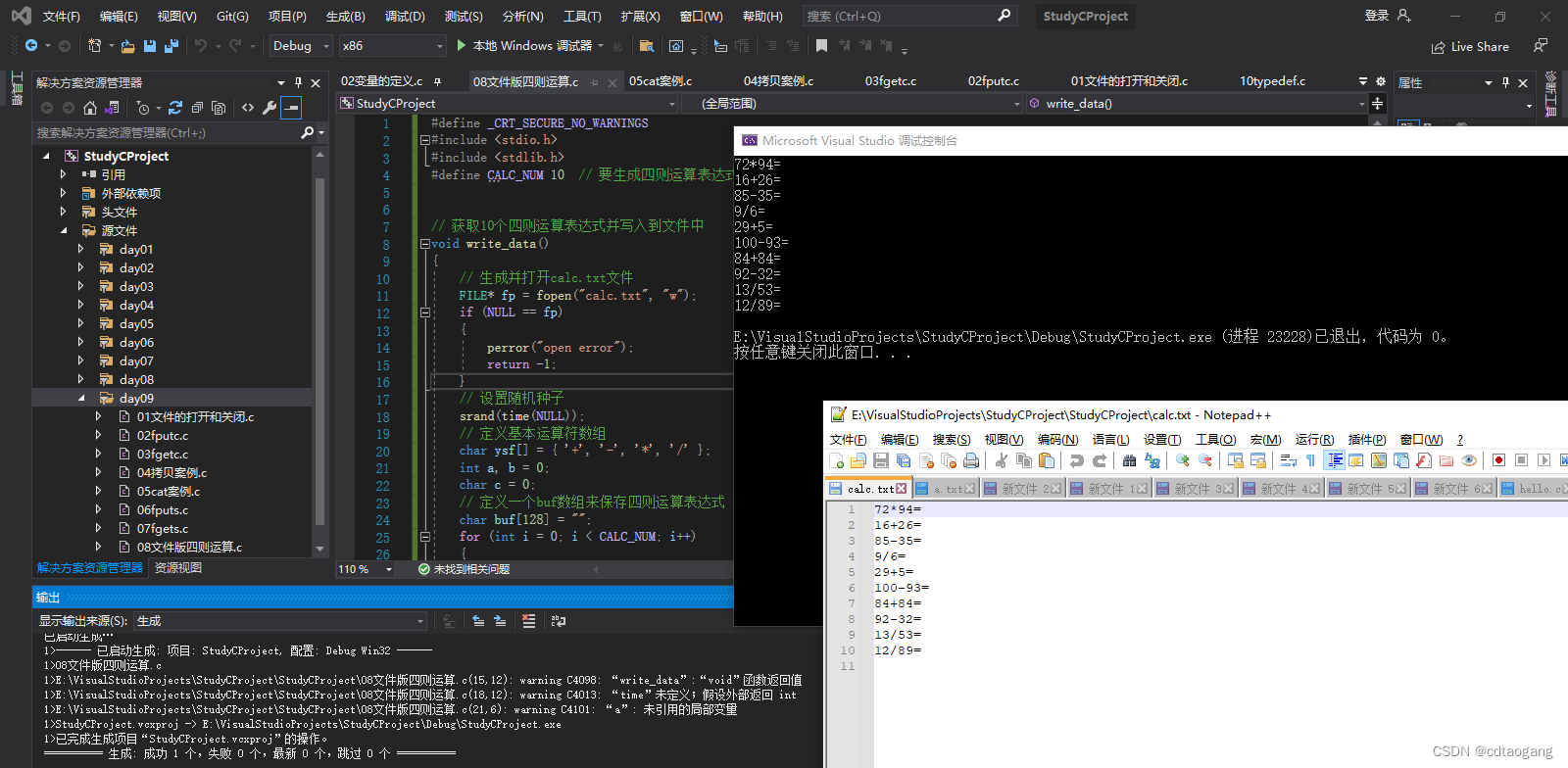Open the write_data() member dropdown

[1197, 104]
